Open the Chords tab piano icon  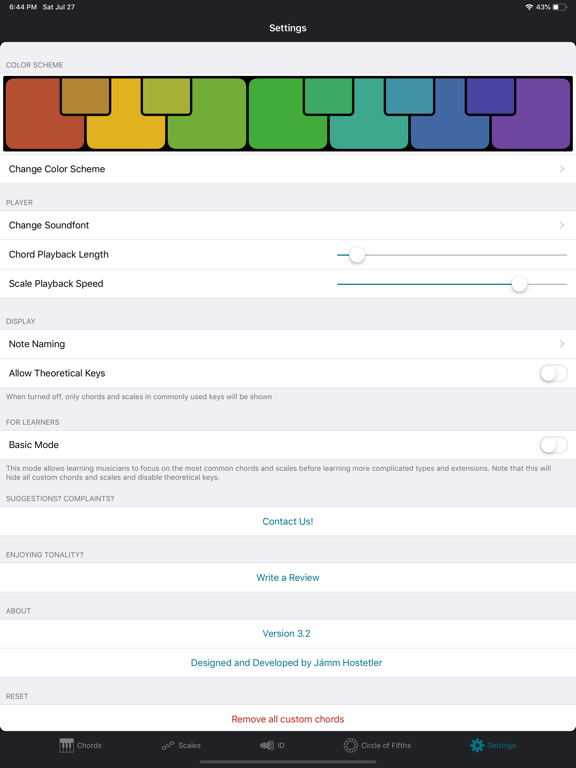click(x=66, y=745)
